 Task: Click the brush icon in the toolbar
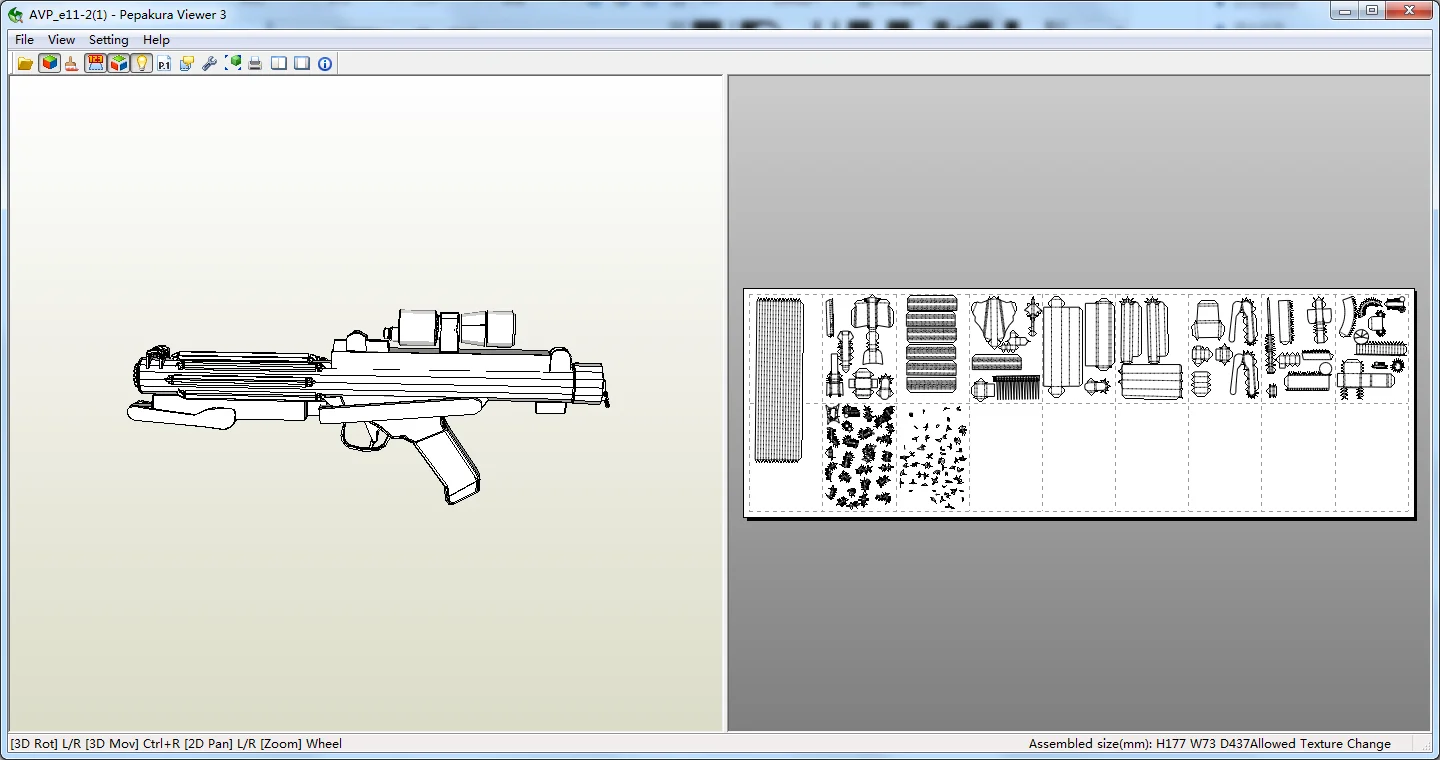coord(72,64)
